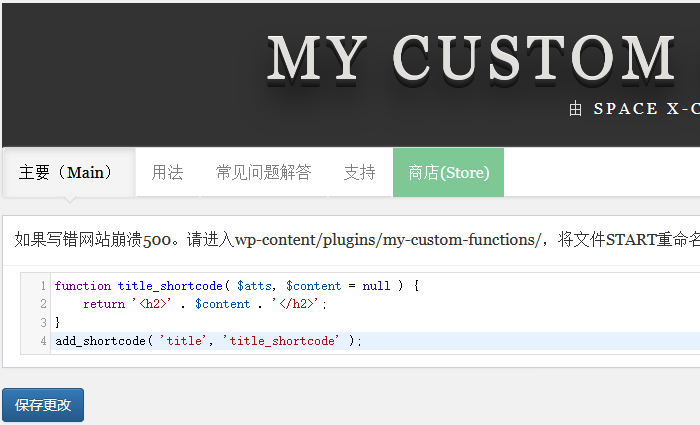Open the 常见问题解答 tab

263,172
